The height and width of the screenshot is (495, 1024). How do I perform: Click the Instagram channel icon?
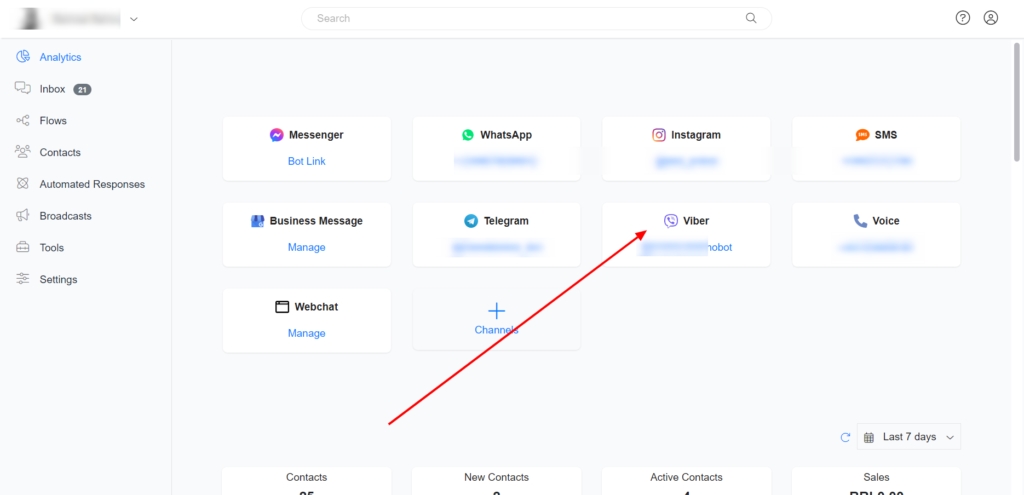pyautogui.click(x=659, y=135)
